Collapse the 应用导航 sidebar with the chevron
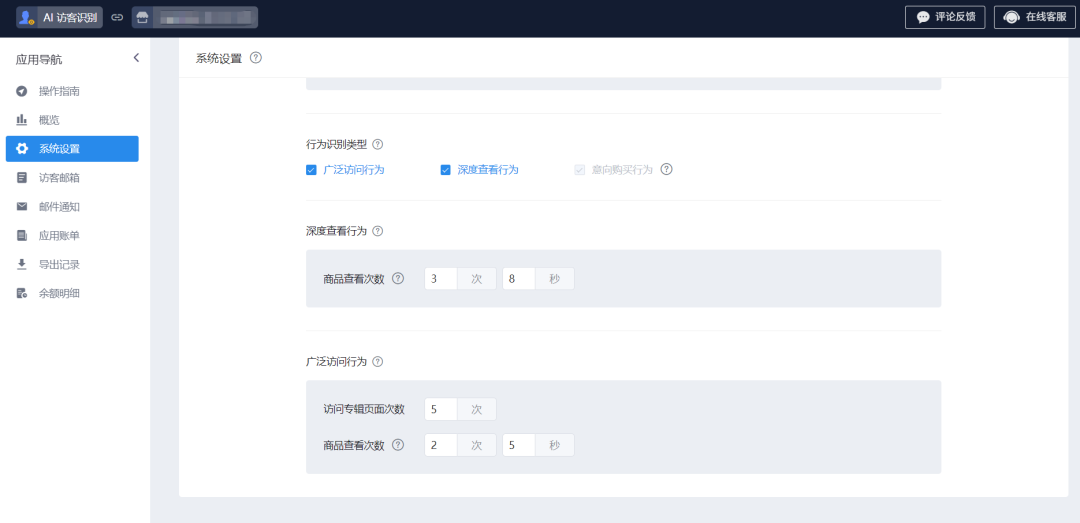Screen dimensions: 1080x523 pos(136,58)
